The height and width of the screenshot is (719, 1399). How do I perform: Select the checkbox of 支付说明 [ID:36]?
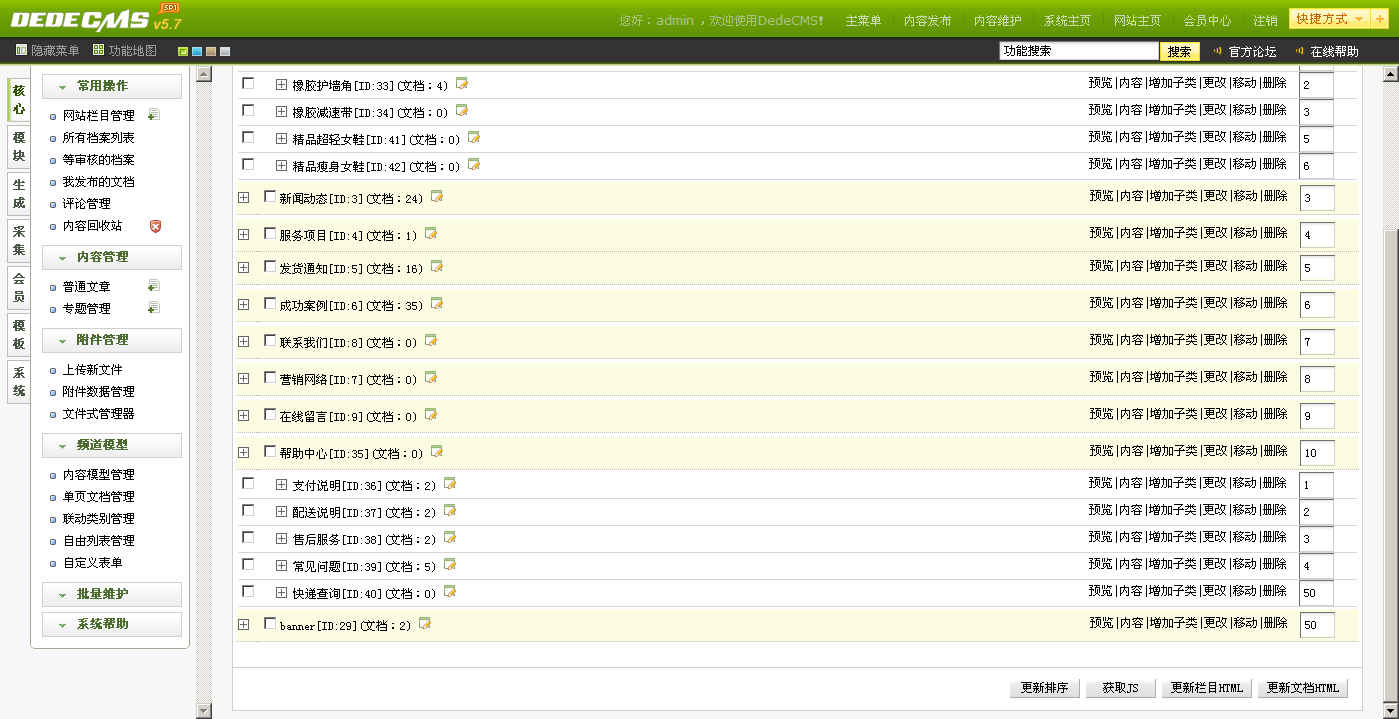[x=248, y=483]
